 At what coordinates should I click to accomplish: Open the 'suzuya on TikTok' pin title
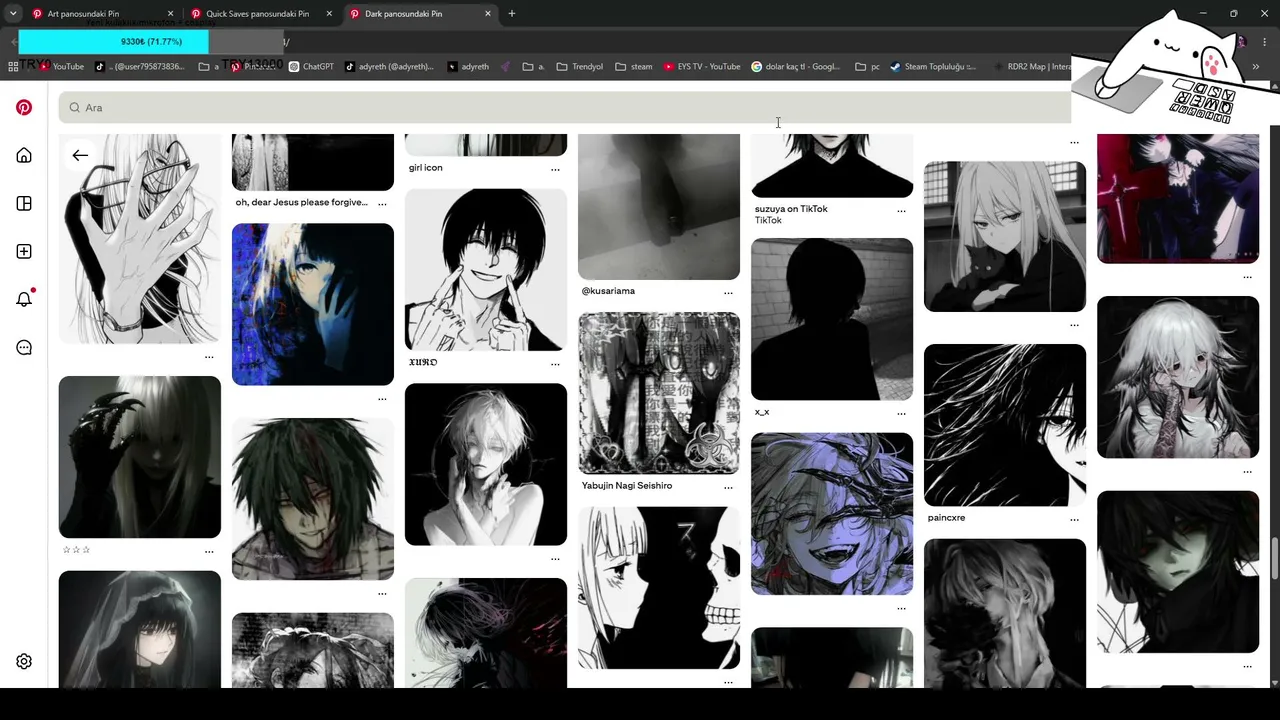(791, 209)
